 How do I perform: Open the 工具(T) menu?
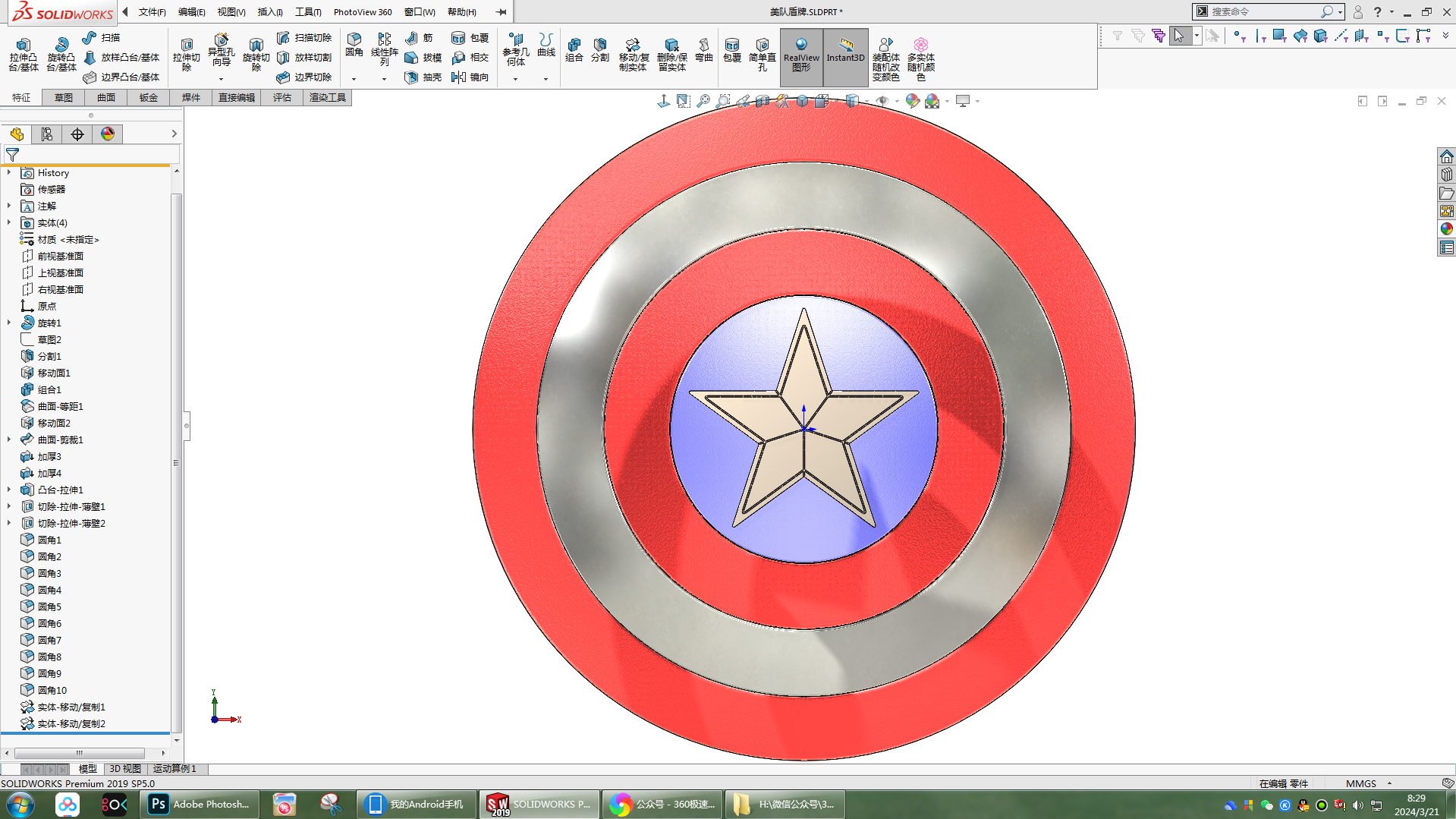[x=308, y=11]
